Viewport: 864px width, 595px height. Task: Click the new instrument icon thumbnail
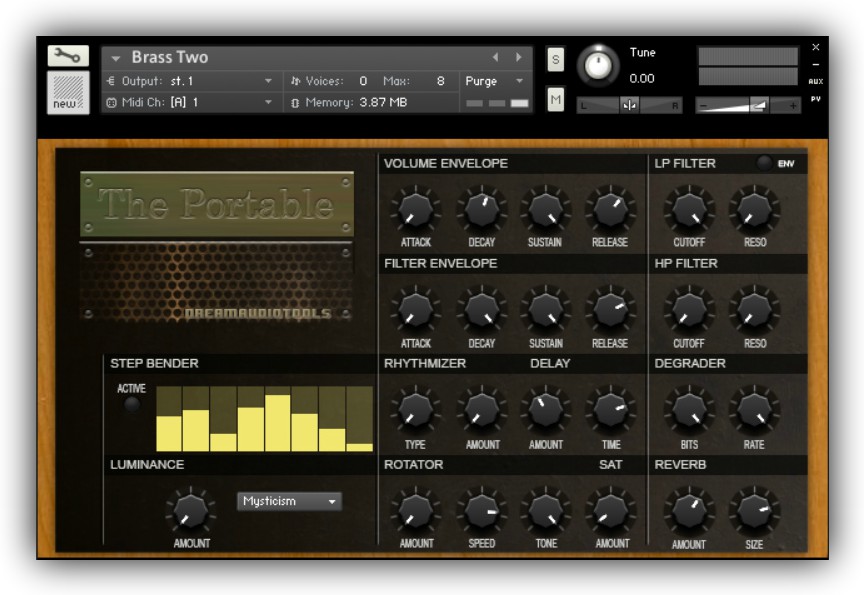click(68, 93)
